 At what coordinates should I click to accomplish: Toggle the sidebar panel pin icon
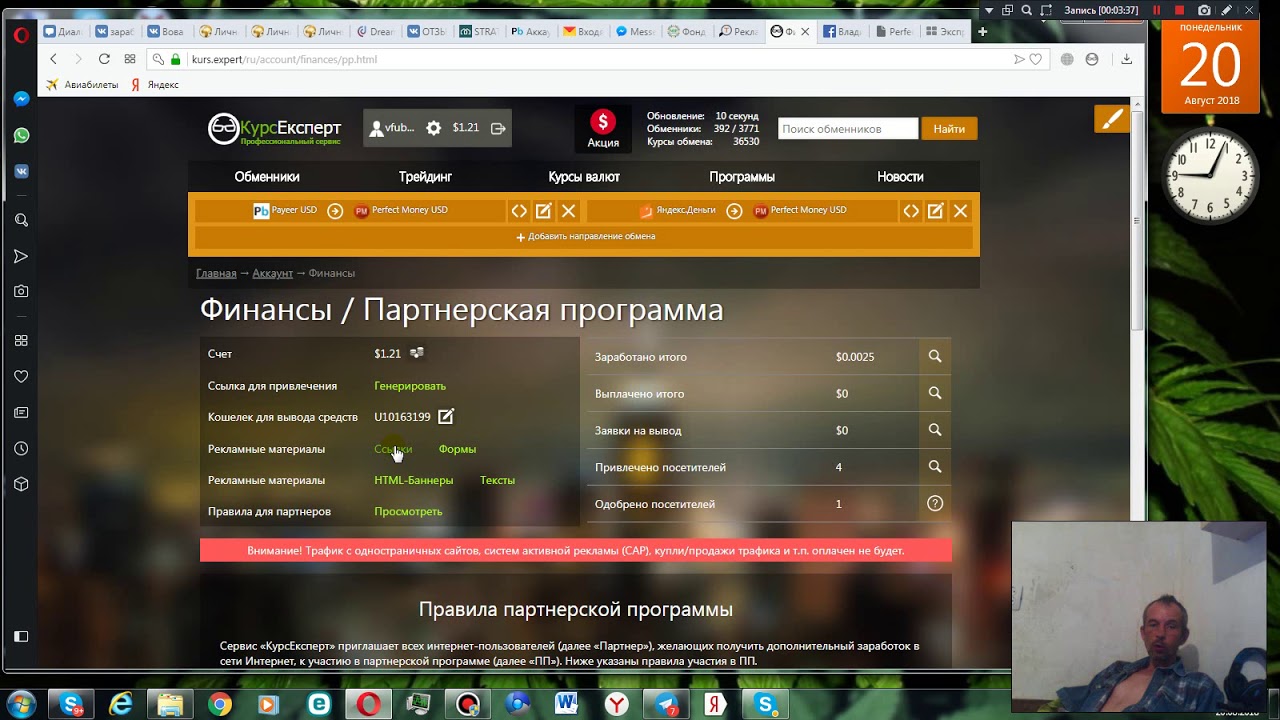[x=21, y=636]
